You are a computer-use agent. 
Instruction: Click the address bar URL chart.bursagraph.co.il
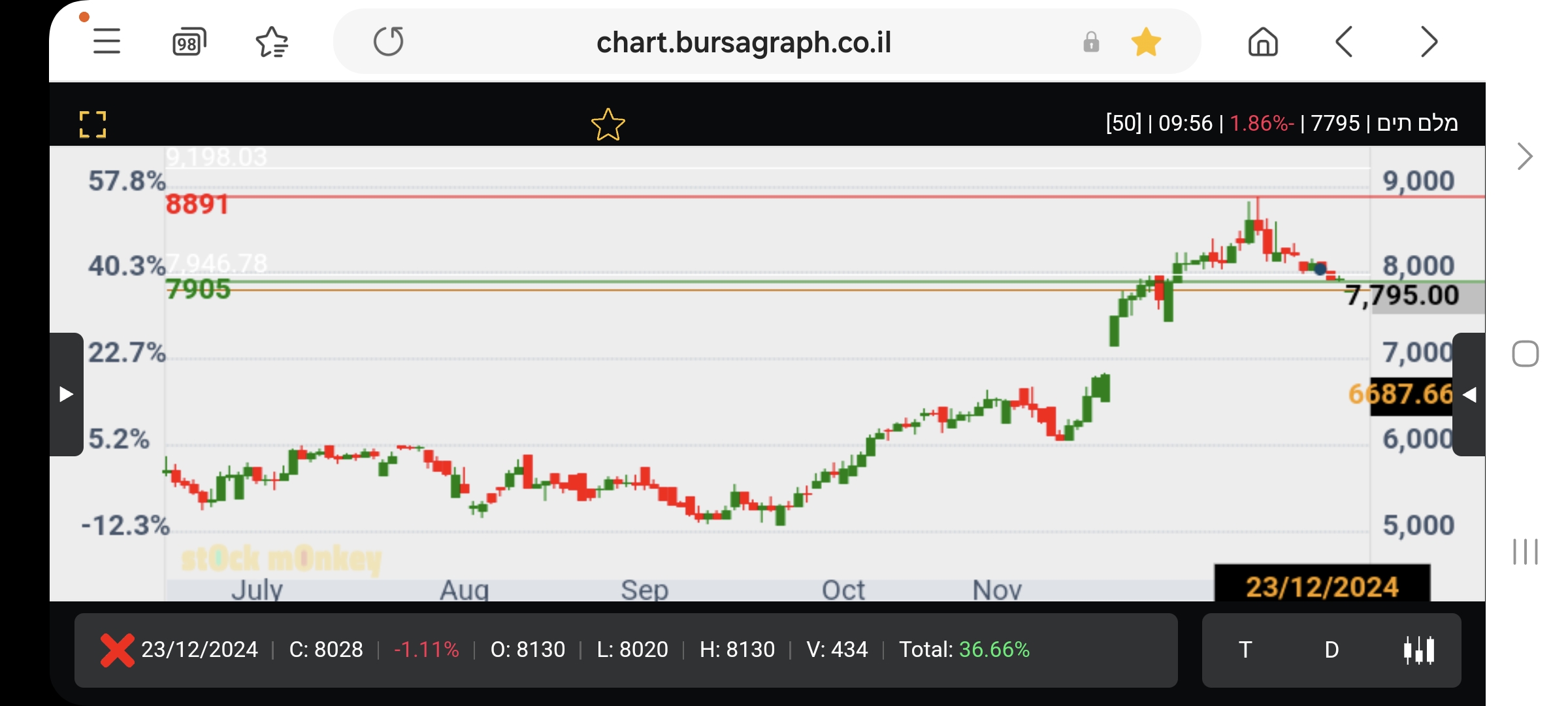click(x=743, y=42)
